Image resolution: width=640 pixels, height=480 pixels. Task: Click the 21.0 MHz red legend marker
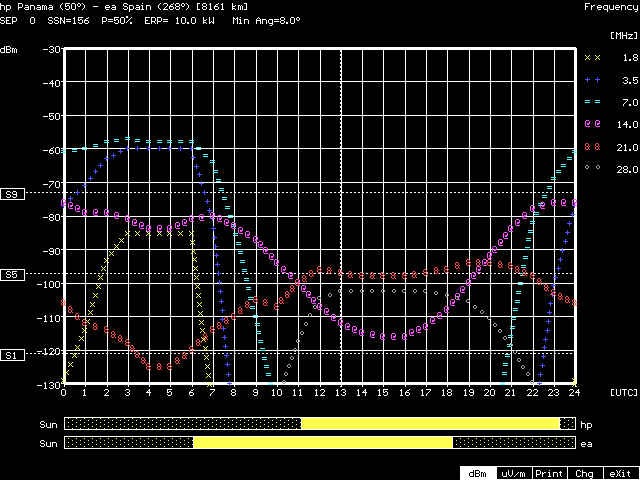tap(593, 147)
